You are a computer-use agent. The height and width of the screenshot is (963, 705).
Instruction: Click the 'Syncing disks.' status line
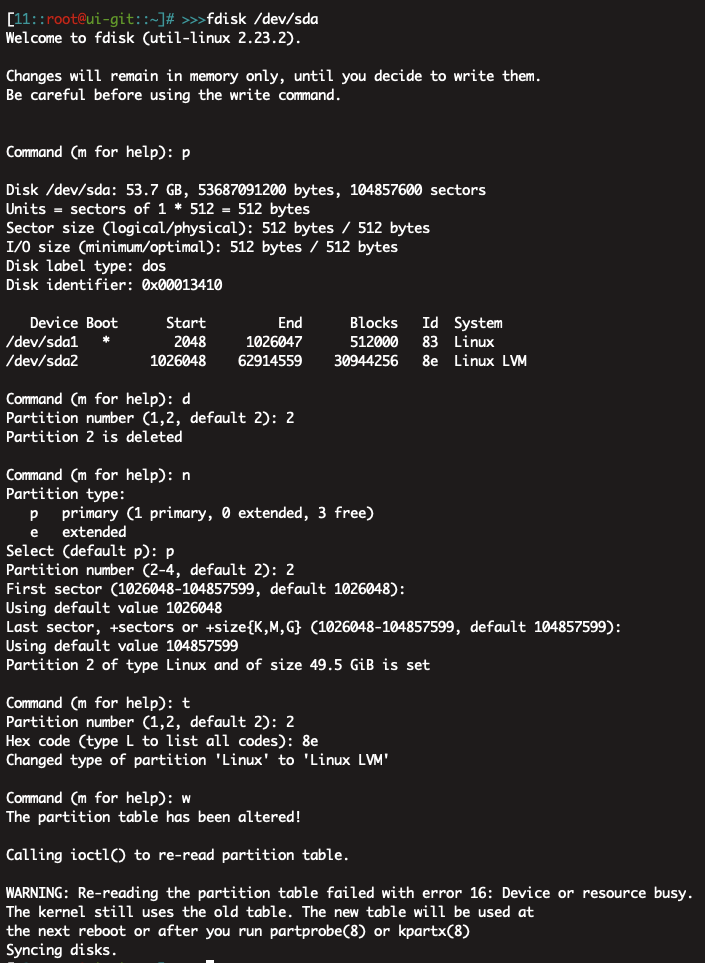[x=61, y=950]
